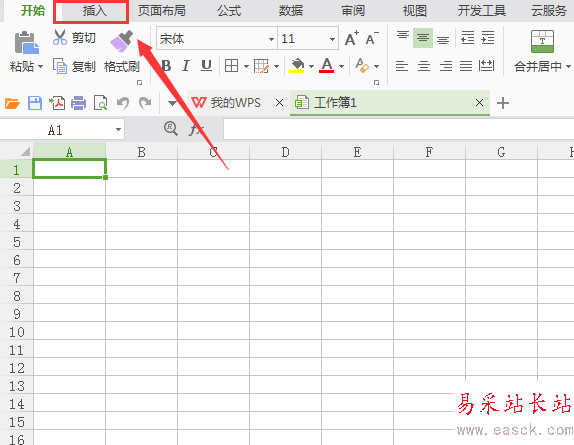Open the font name 宋体 dropdown
Viewport: 574px width, 445px height.
click(271, 39)
